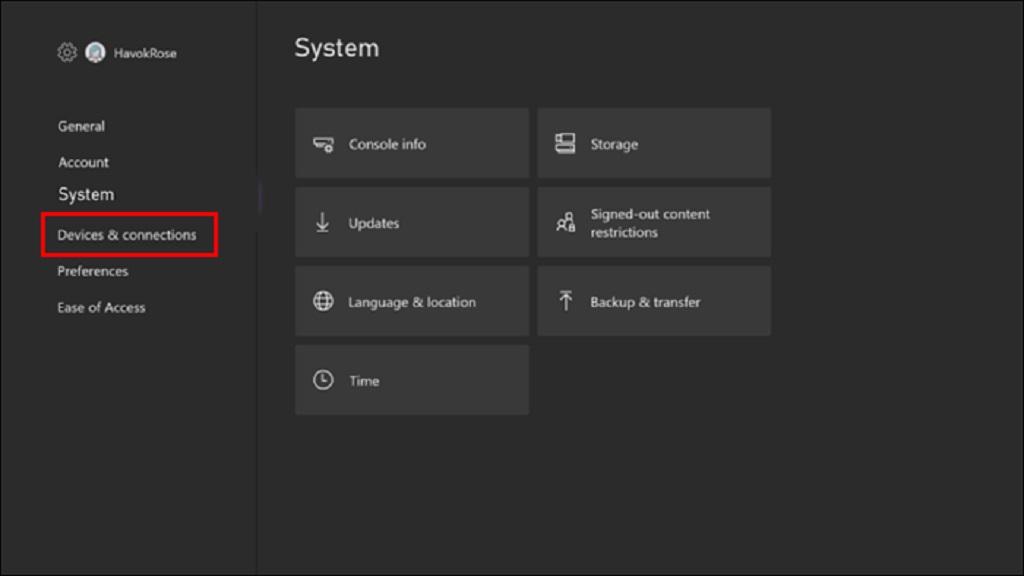
Task: Open Ease of Access settings
Action: point(101,308)
